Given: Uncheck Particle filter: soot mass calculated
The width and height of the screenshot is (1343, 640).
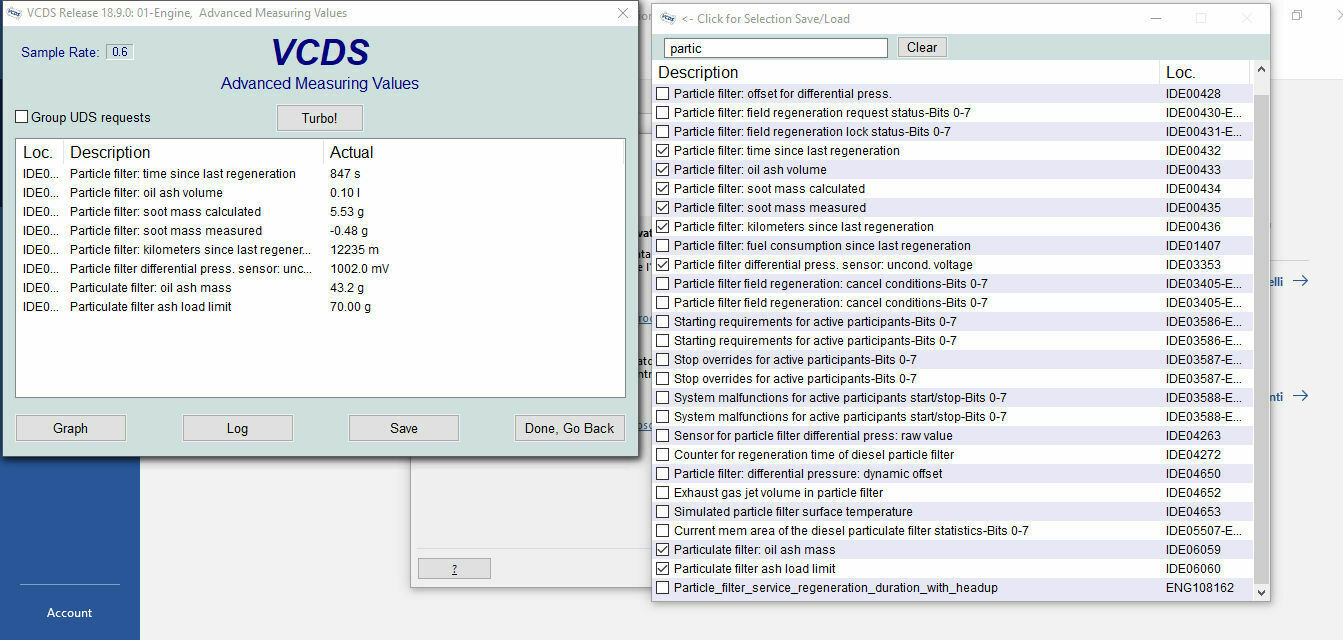Looking at the screenshot, I should pyautogui.click(x=662, y=189).
